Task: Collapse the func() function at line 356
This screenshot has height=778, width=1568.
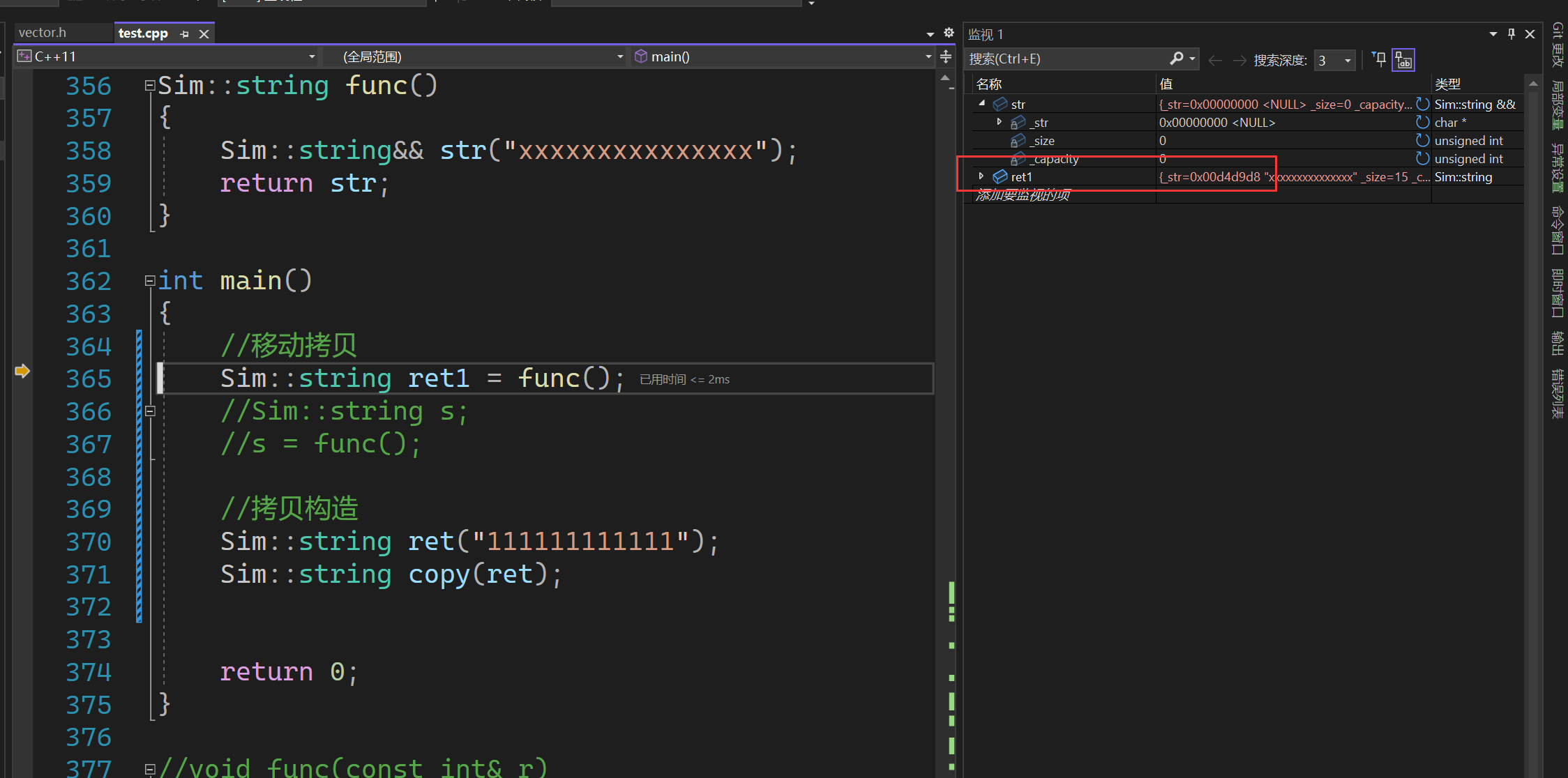Action: tap(150, 85)
